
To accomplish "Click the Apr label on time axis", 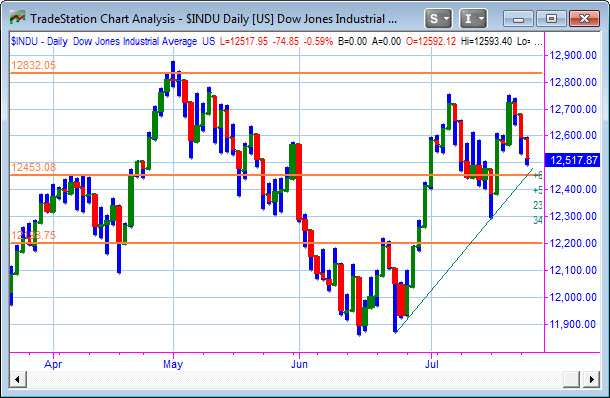I will 53,364.
